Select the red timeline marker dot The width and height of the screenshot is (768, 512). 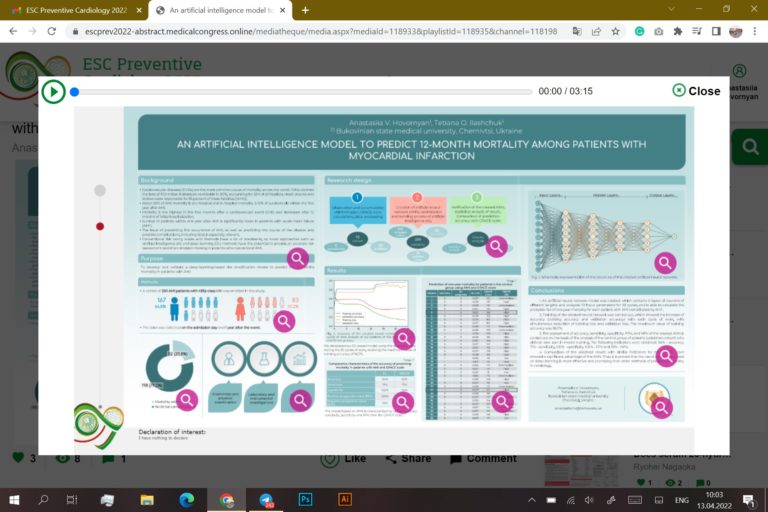pyautogui.click(x=100, y=226)
